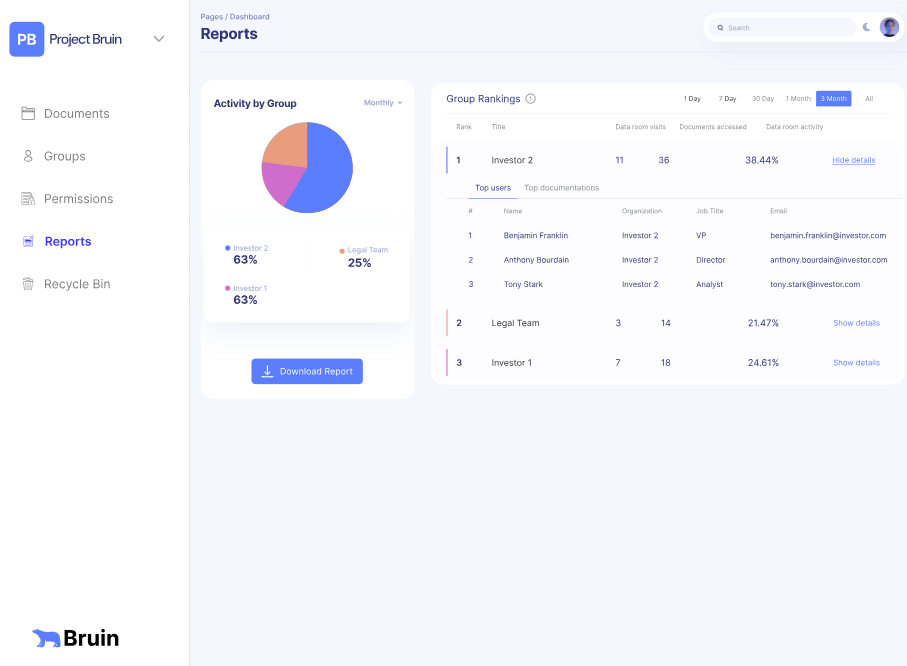Click Show details for Legal Team

point(856,323)
